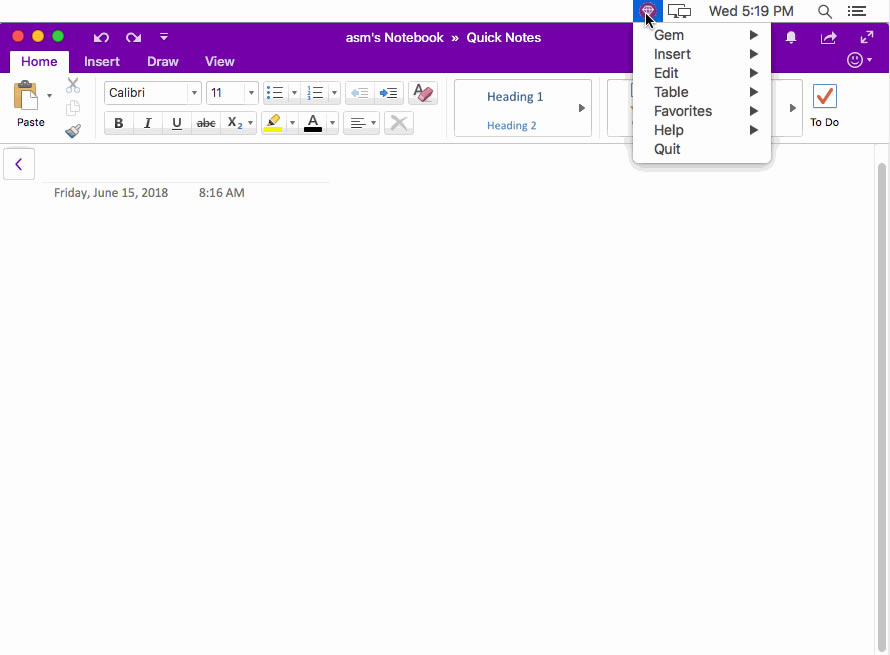
Task: Apply the Heading 1 style
Action: 515,97
